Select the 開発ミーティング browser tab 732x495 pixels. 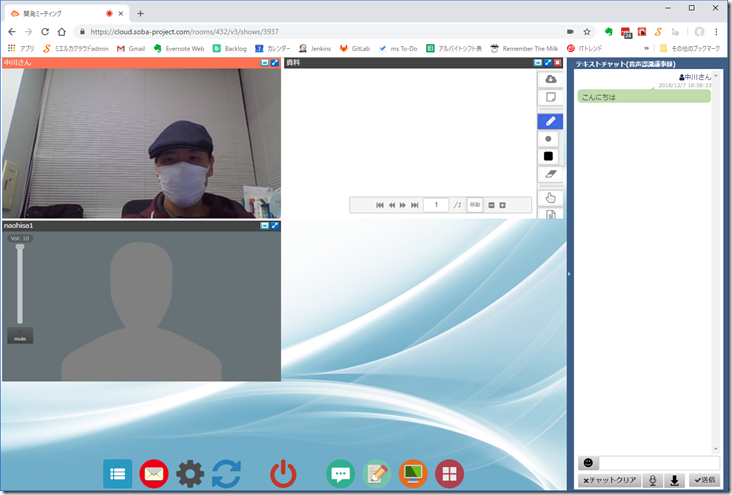[65, 14]
